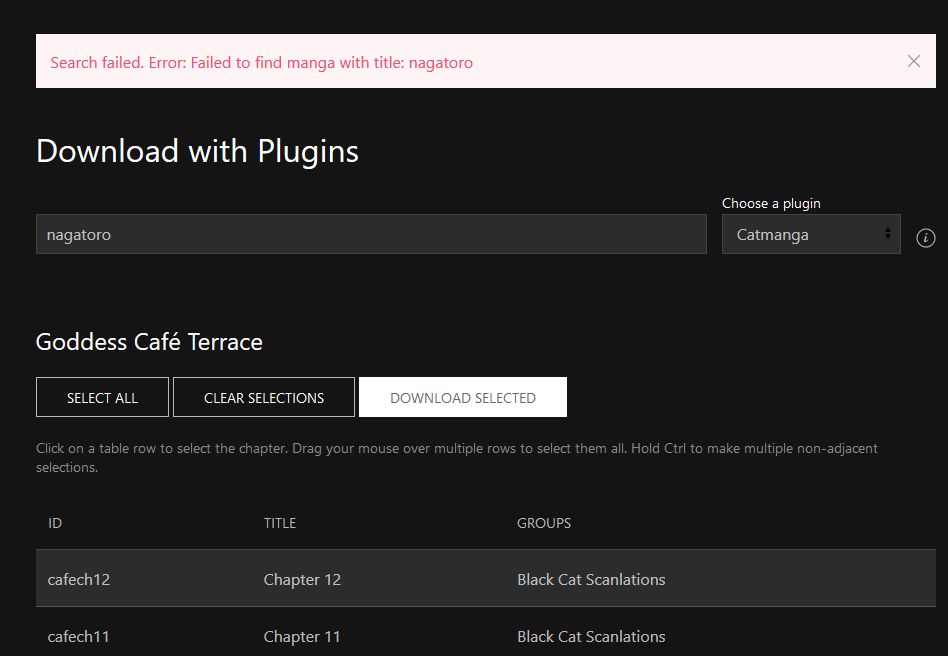948x656 pixels.
Task: Click the plugin info icon
Action: pyautogui.click(x=926, y=238)
